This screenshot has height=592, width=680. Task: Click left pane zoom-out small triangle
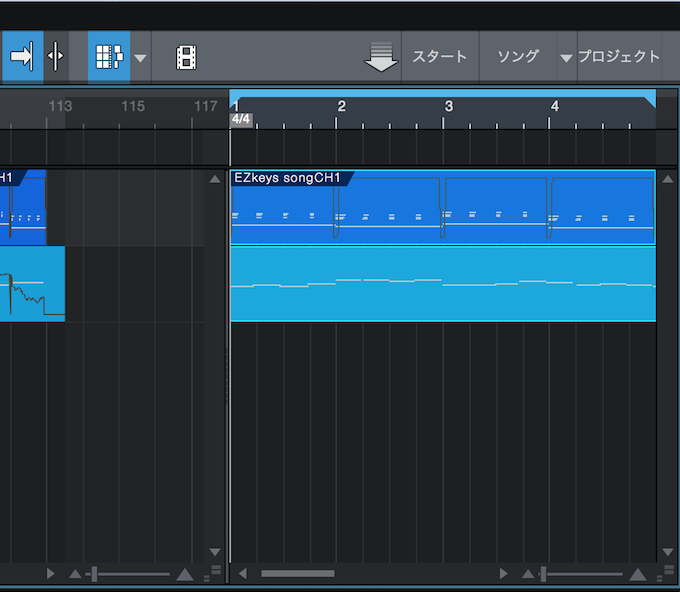tap(75, 574)
